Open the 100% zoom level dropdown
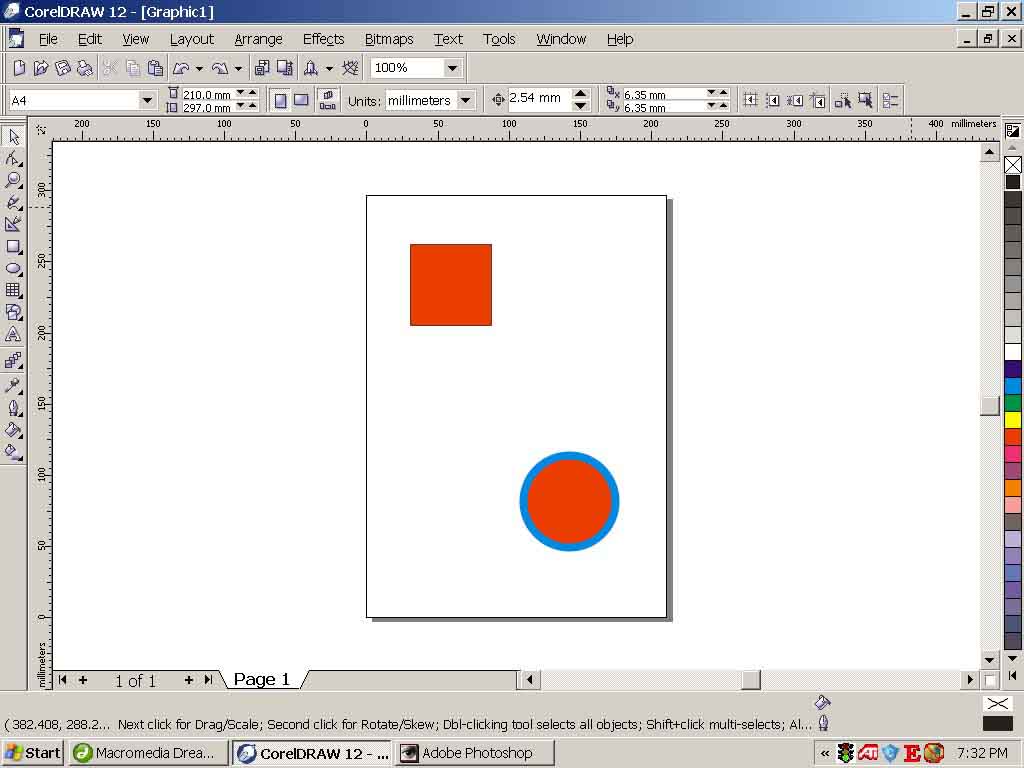The width and height of the screenshot is (1024, 768). point(451,68)
